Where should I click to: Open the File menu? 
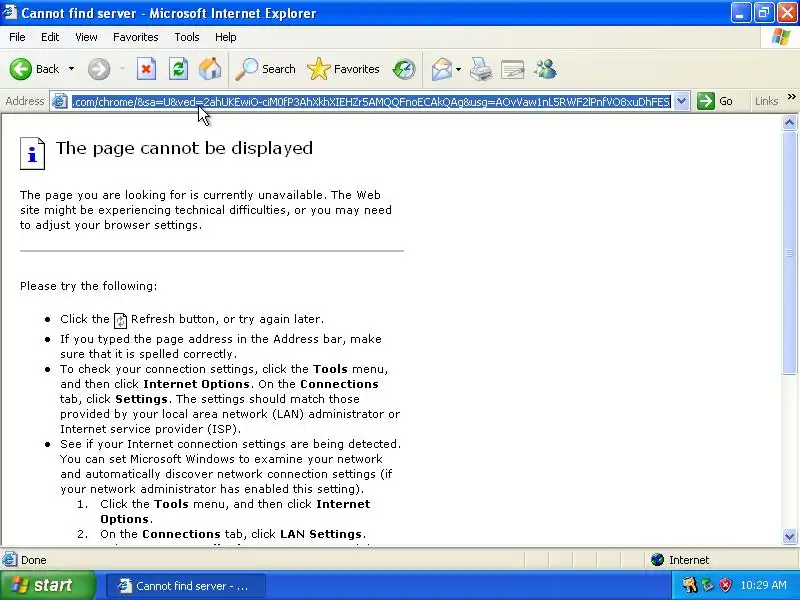[17, 37]
